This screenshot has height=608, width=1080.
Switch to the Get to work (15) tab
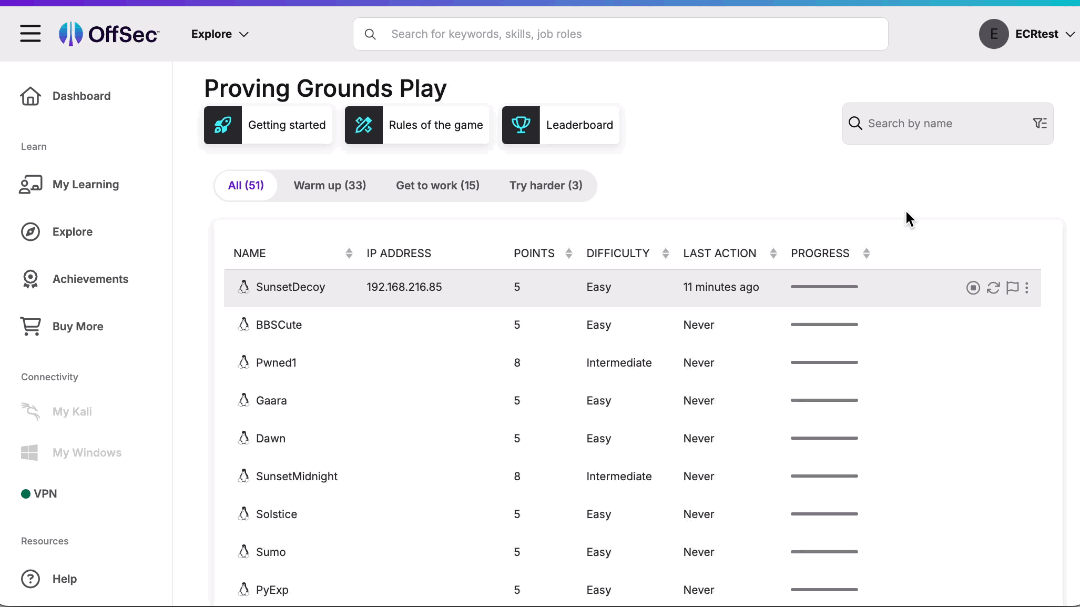[437, 186]
